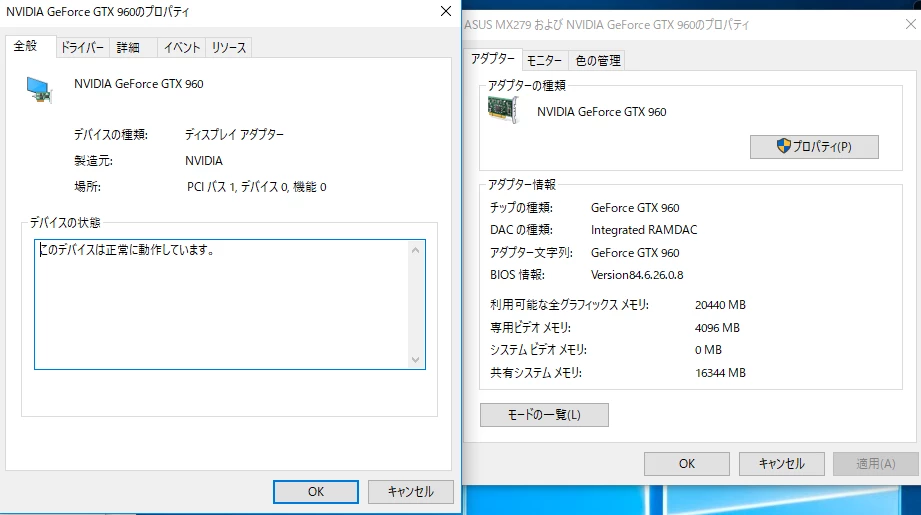Click the graphics card icon under アダプターの種類
Viewport: 921px width, 515px height.
tap(503, 109)
